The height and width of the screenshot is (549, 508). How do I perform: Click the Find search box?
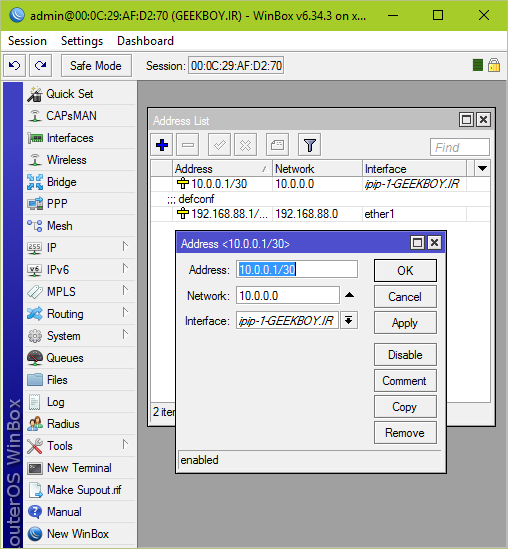(460, 147)
